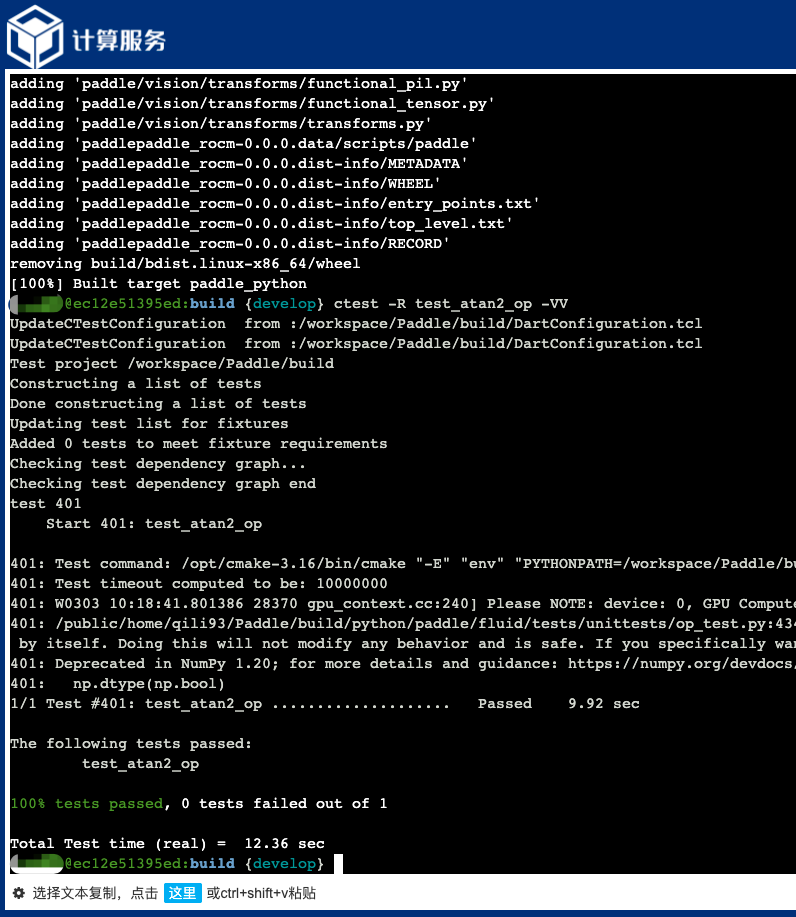Click the terminal cursor block at the last prompt

click(339, 863)
